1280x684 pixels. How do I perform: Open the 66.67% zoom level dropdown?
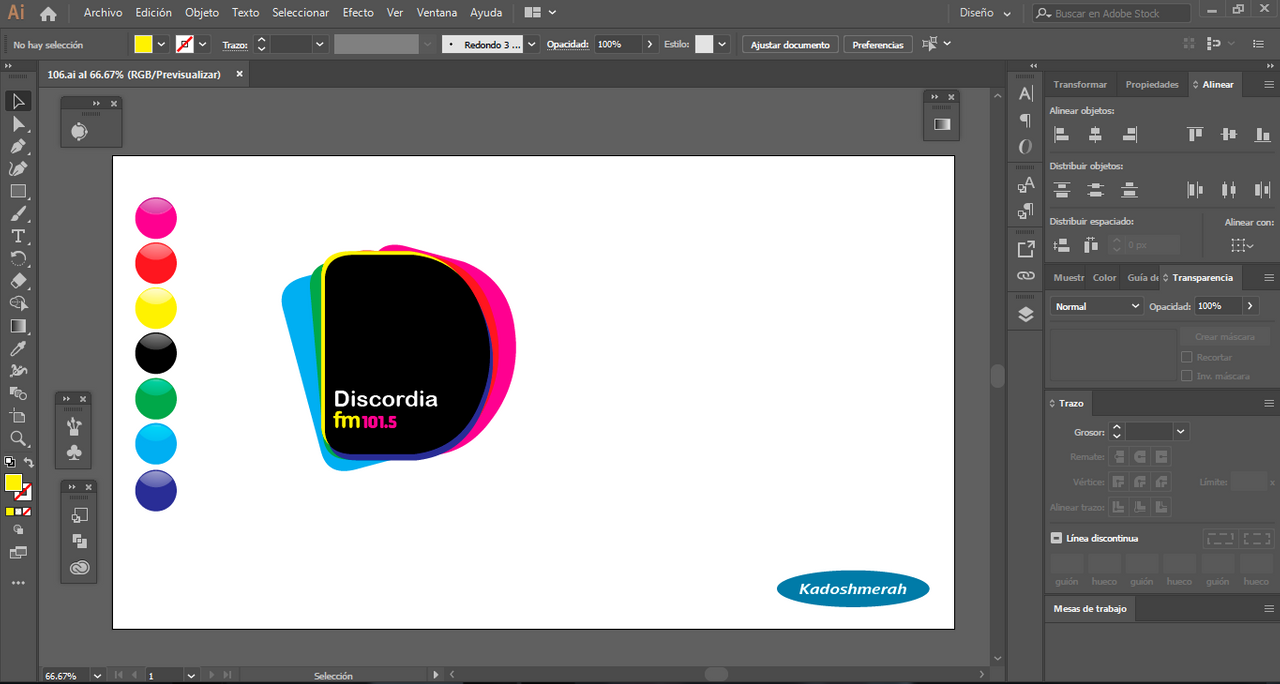tap(97, 676)
